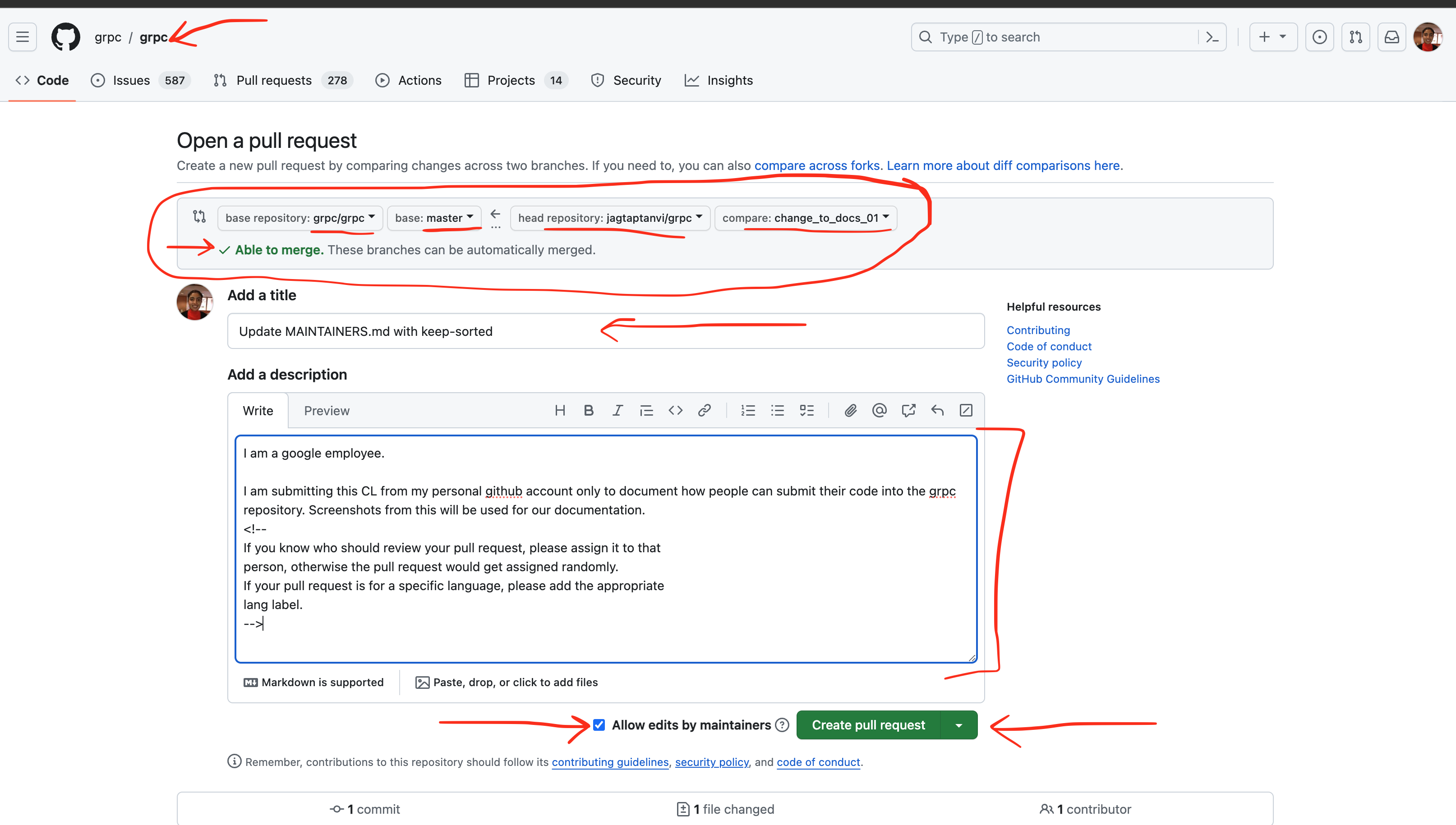The height and width of the screenshot is (825, 1456).
Task: Switch to the Write tab
Action: tap(258, 410)
